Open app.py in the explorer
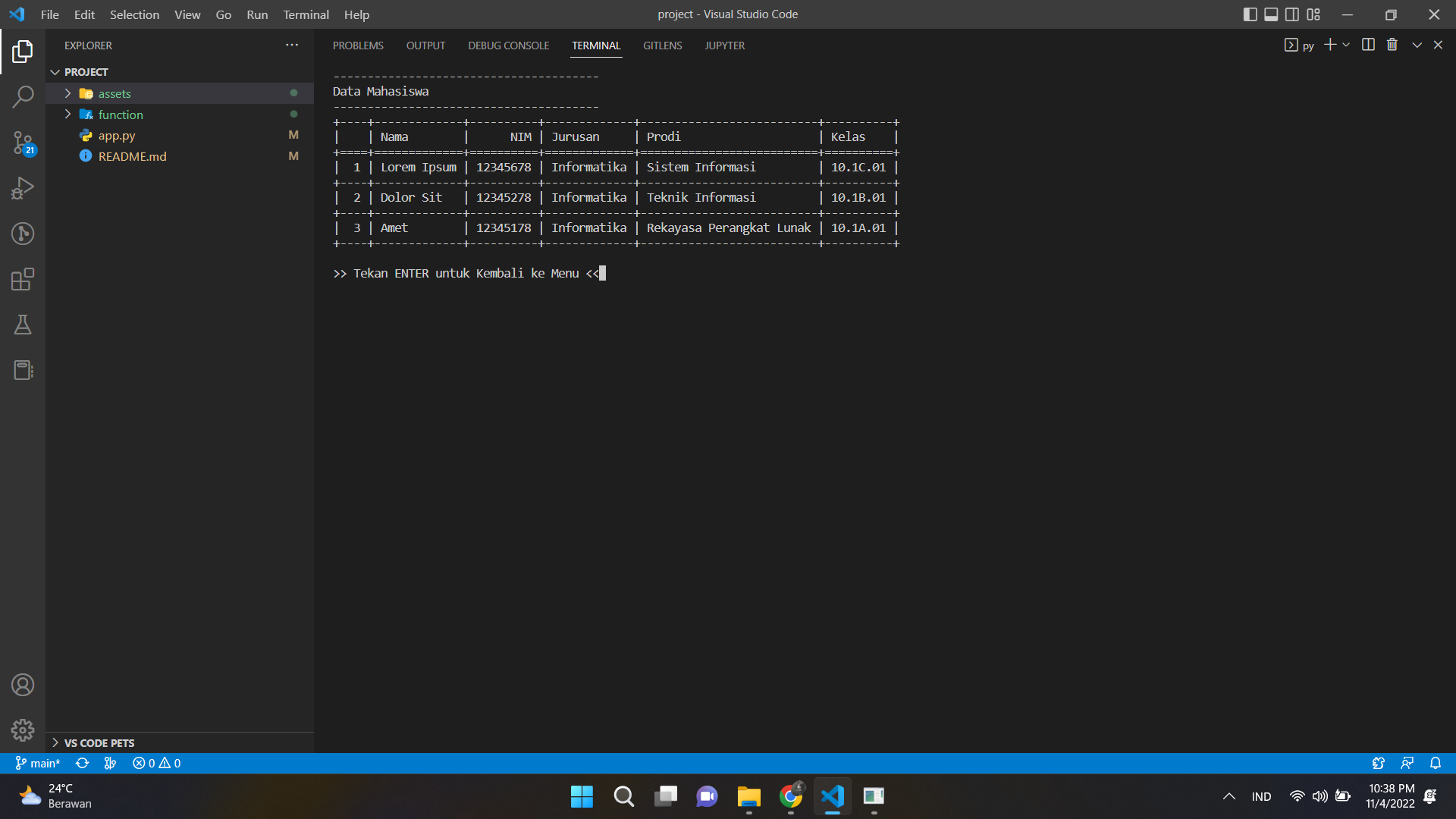Screen dimensions: 1456x819 click(x=117, y=136)
